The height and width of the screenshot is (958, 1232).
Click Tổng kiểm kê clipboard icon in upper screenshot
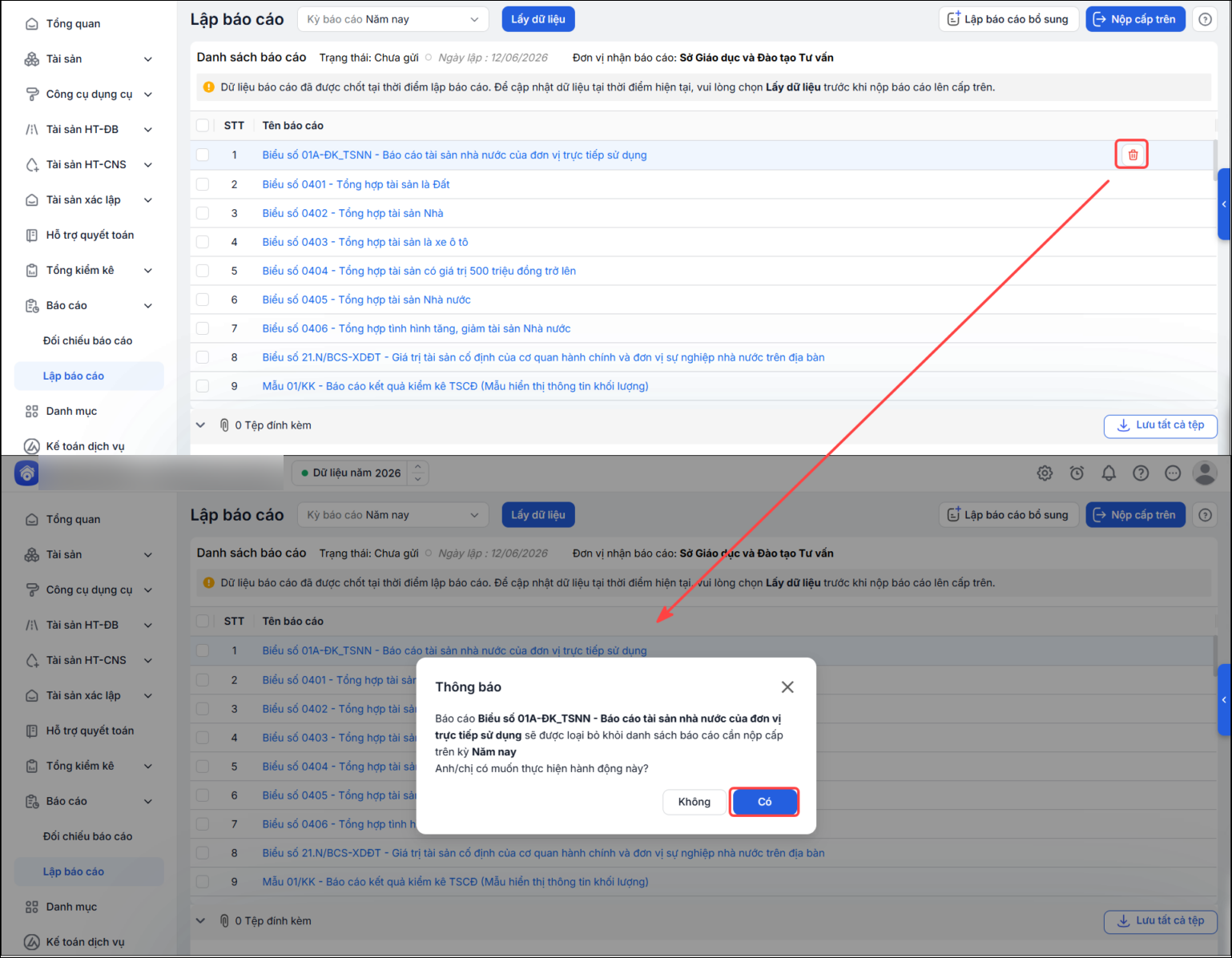(31, 271)
